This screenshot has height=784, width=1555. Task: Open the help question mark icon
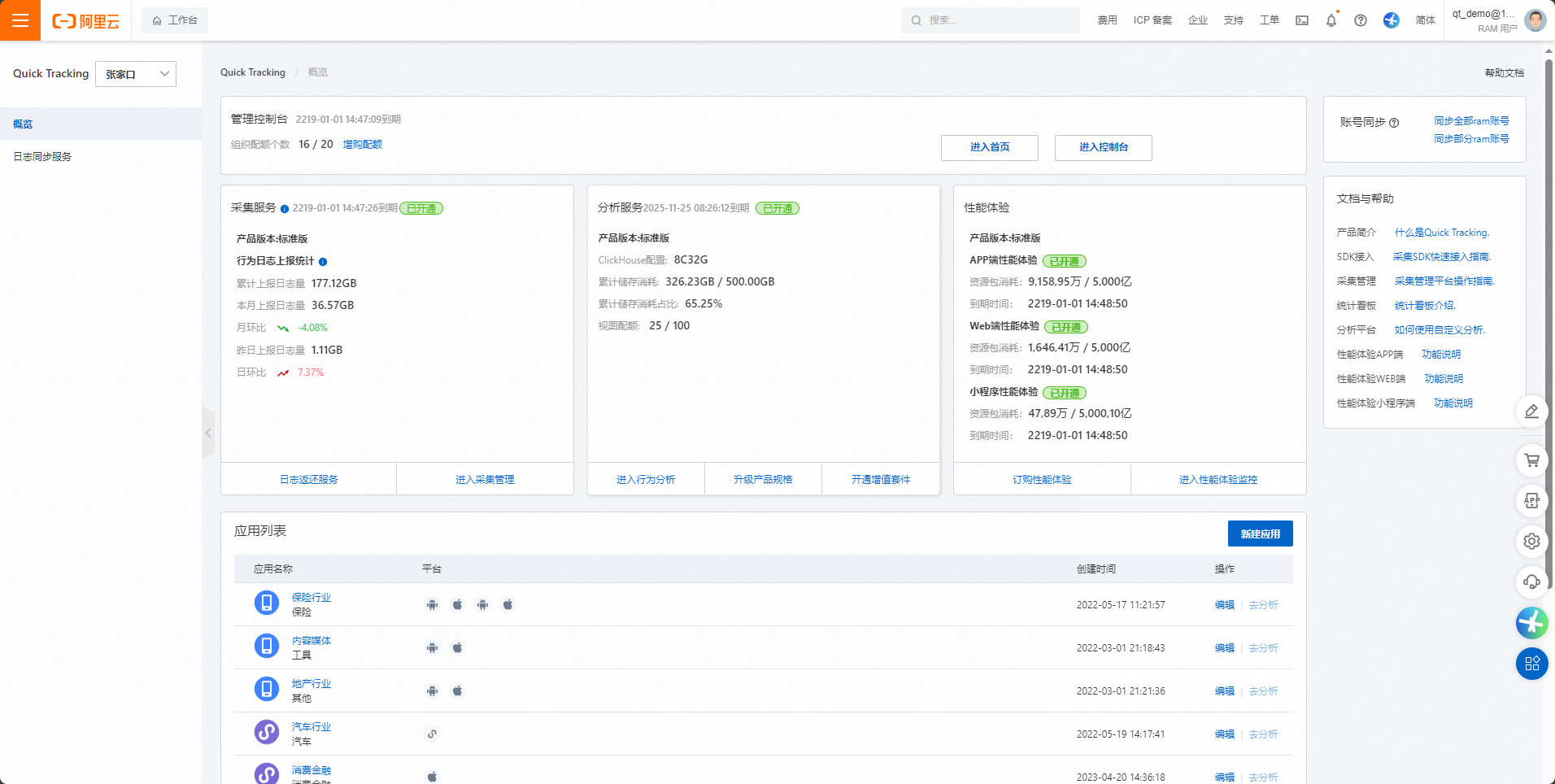(x=1361, y=20)
